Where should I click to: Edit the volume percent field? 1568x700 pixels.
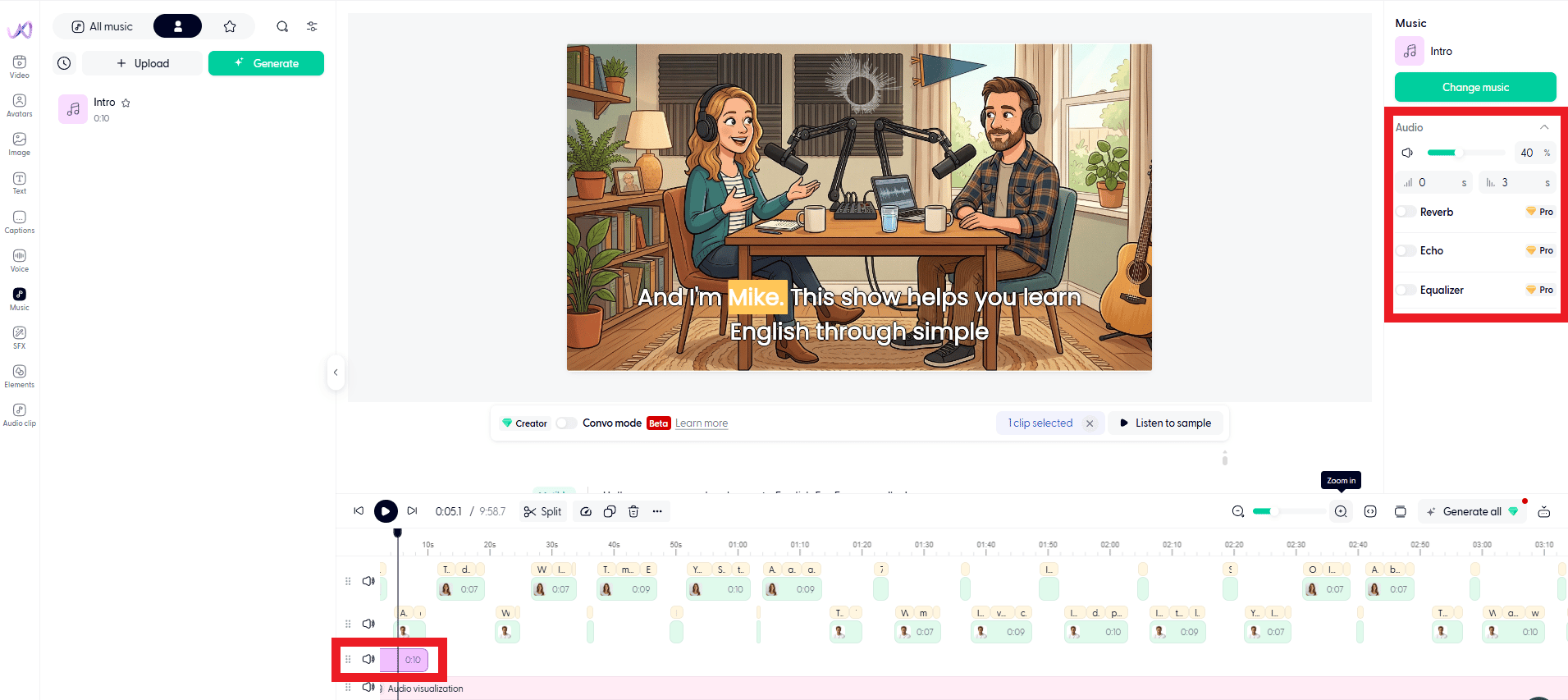point(1534,153)
